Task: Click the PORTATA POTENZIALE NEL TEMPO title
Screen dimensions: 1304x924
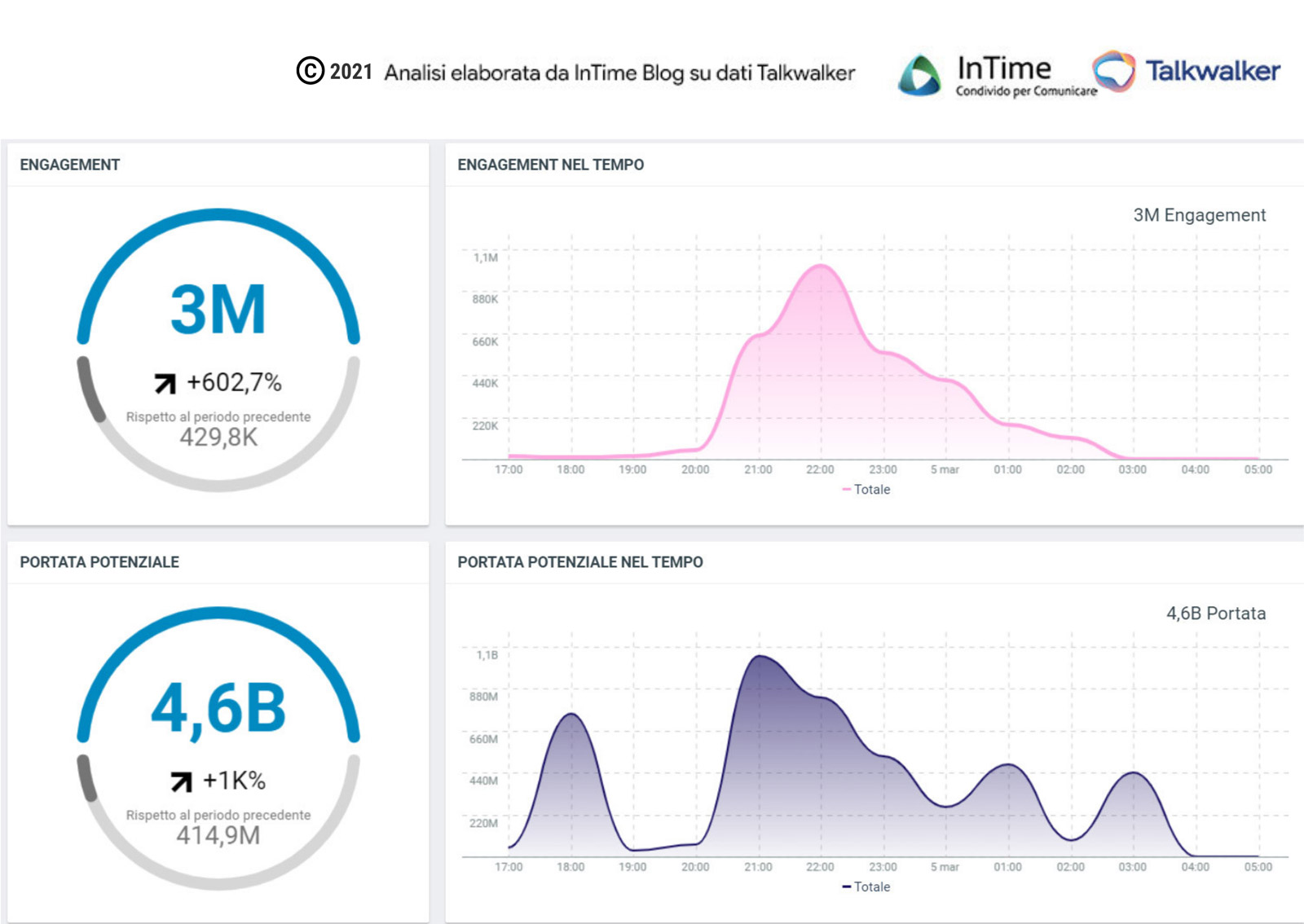Action: click(580, 562)
